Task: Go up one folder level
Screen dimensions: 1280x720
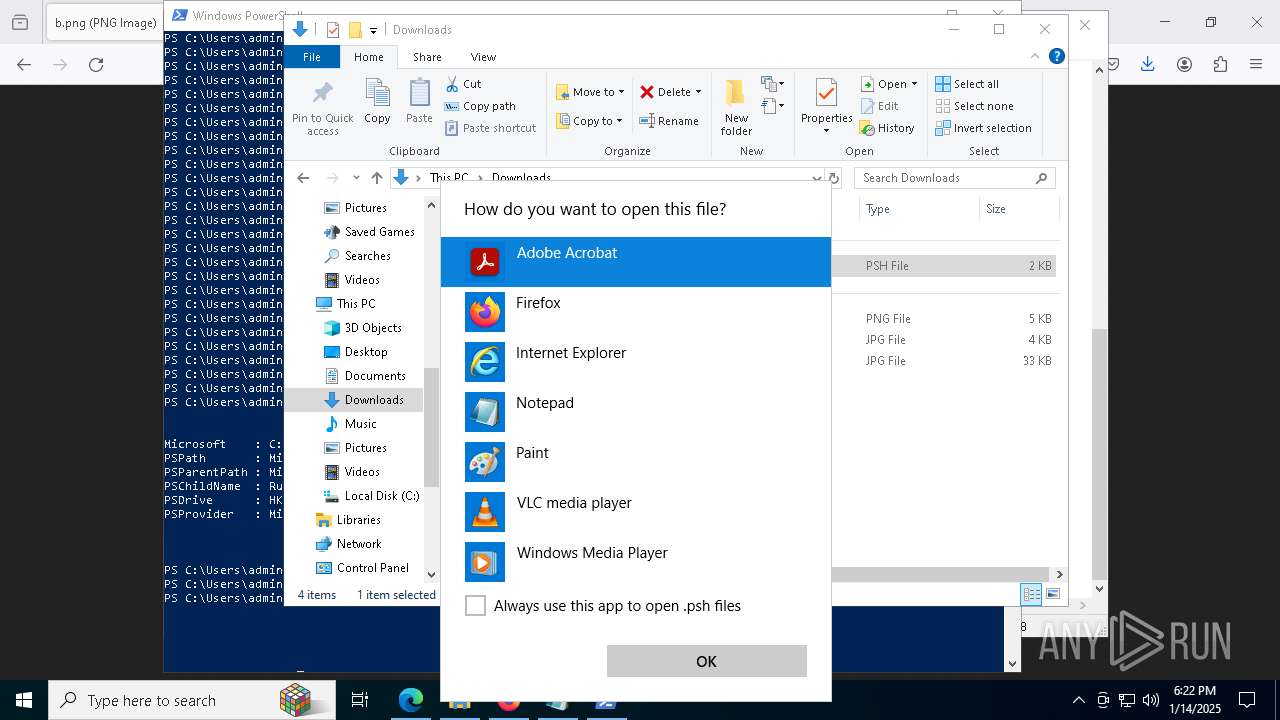Action: pyautogui.click(x=376, y=178)
